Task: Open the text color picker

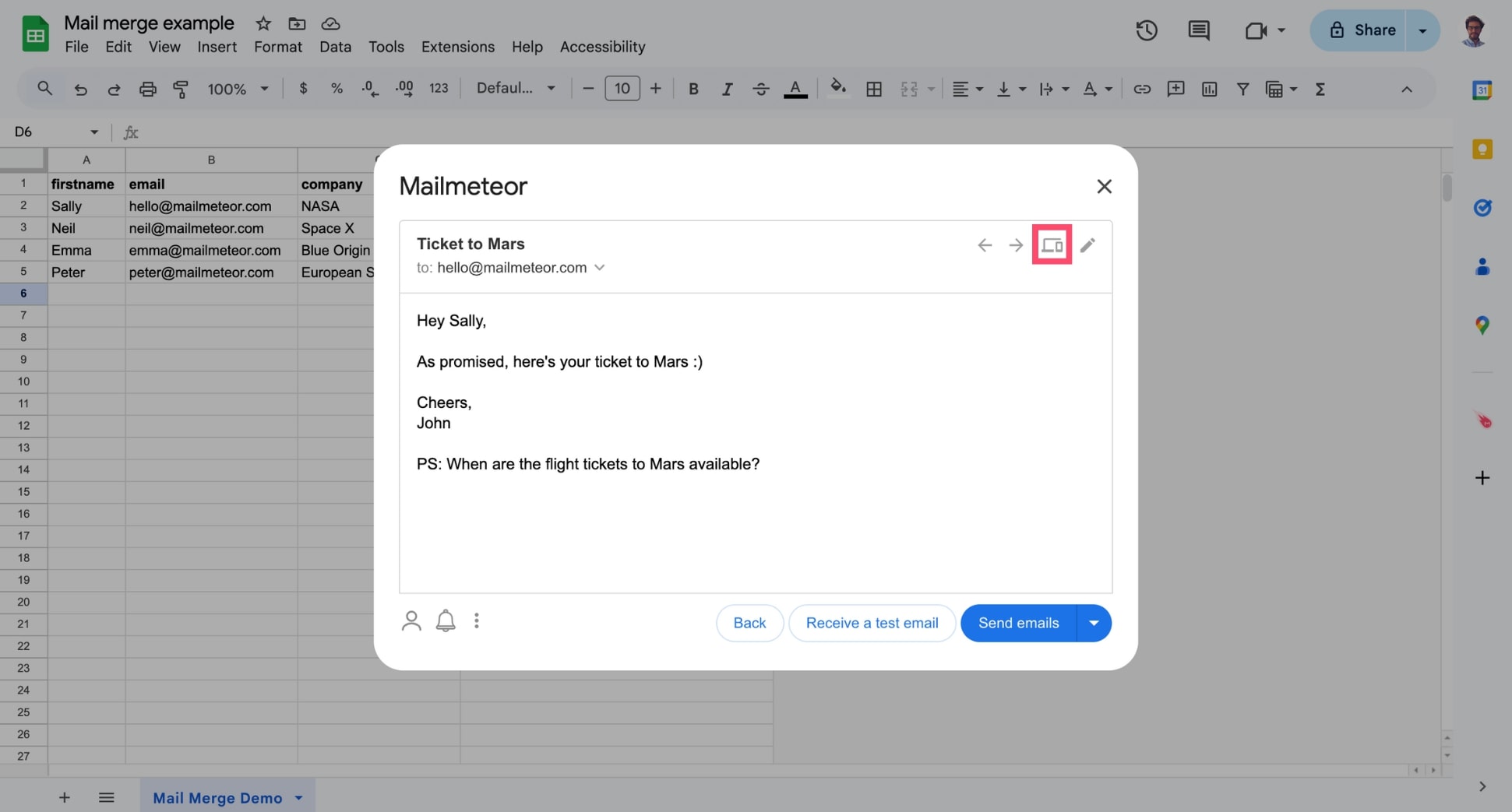Action: pyautogui.click(x=795, y=89)
